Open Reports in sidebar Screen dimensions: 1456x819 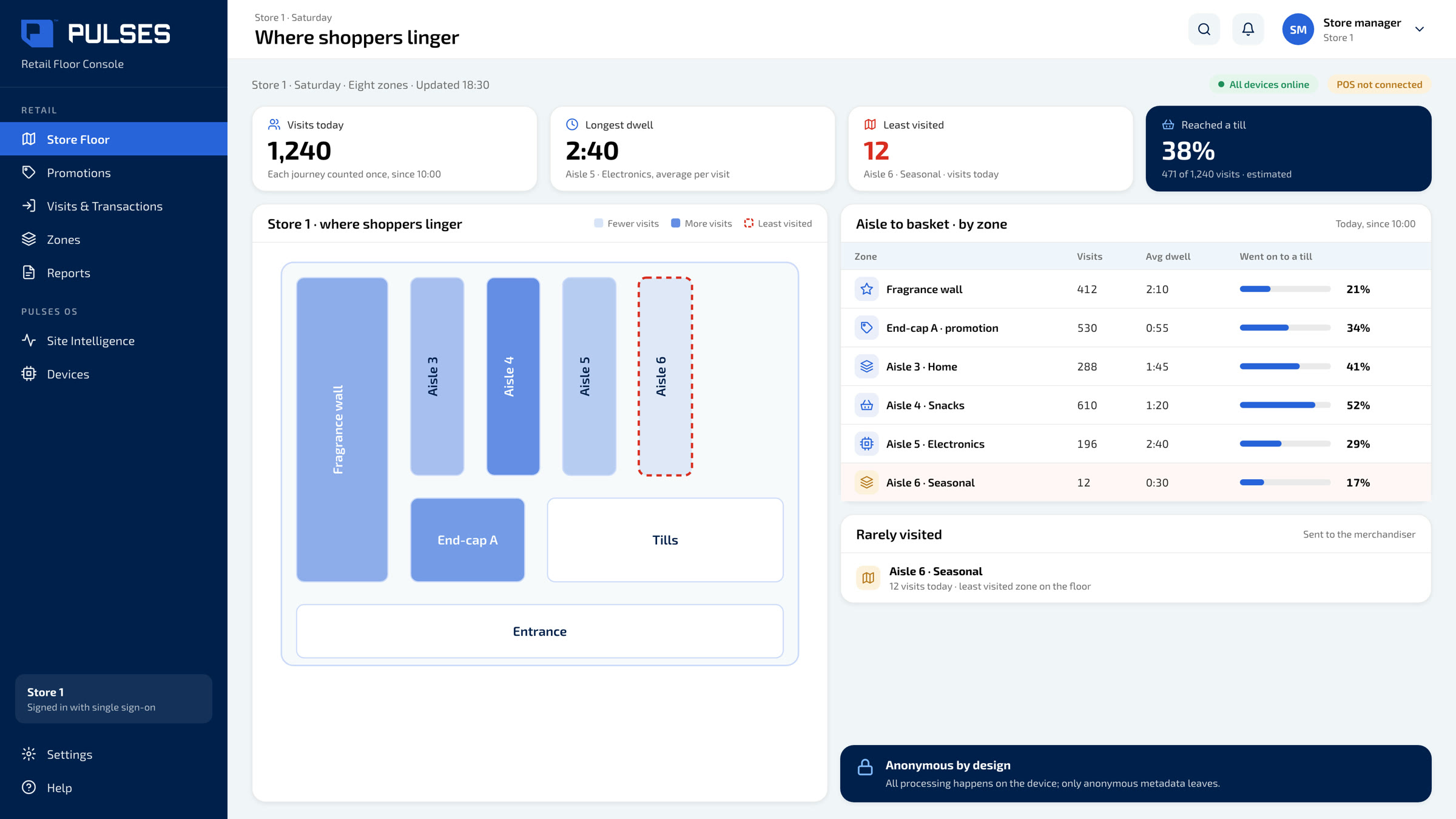click(113, 272)
